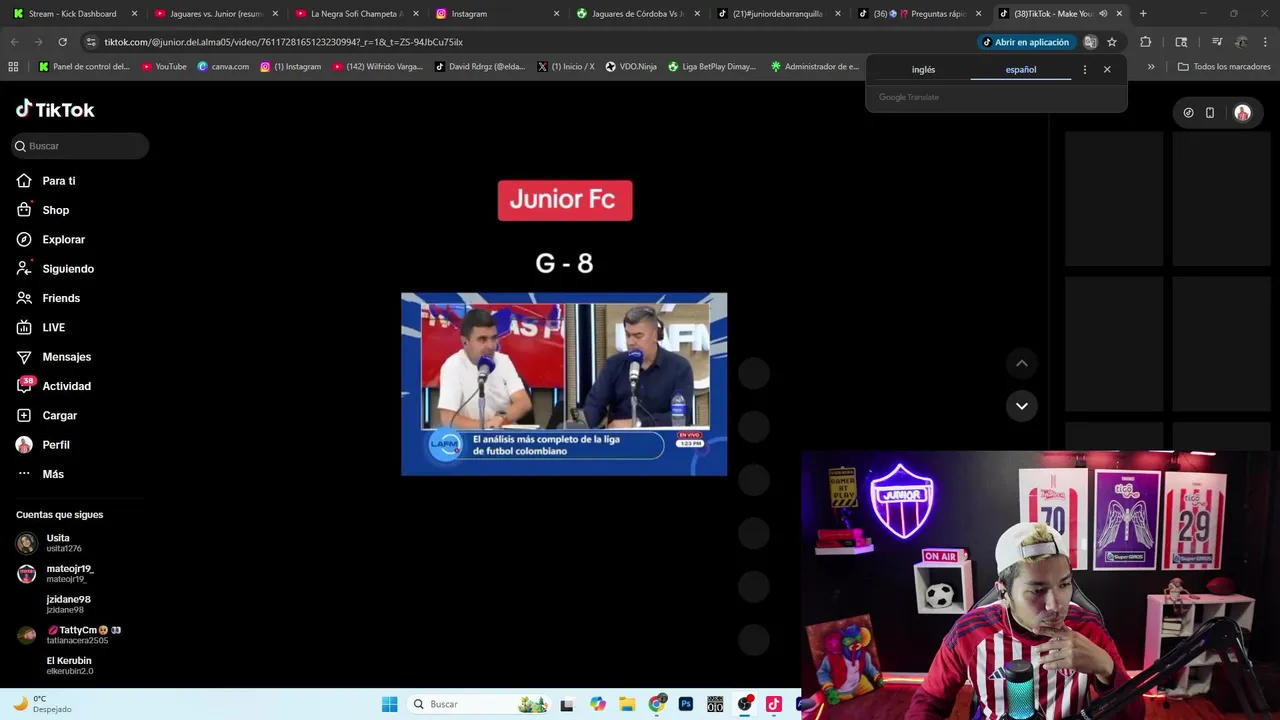This screenshot has height=720, width=1280.
Task: Reload the page
Action: point(62,42)
